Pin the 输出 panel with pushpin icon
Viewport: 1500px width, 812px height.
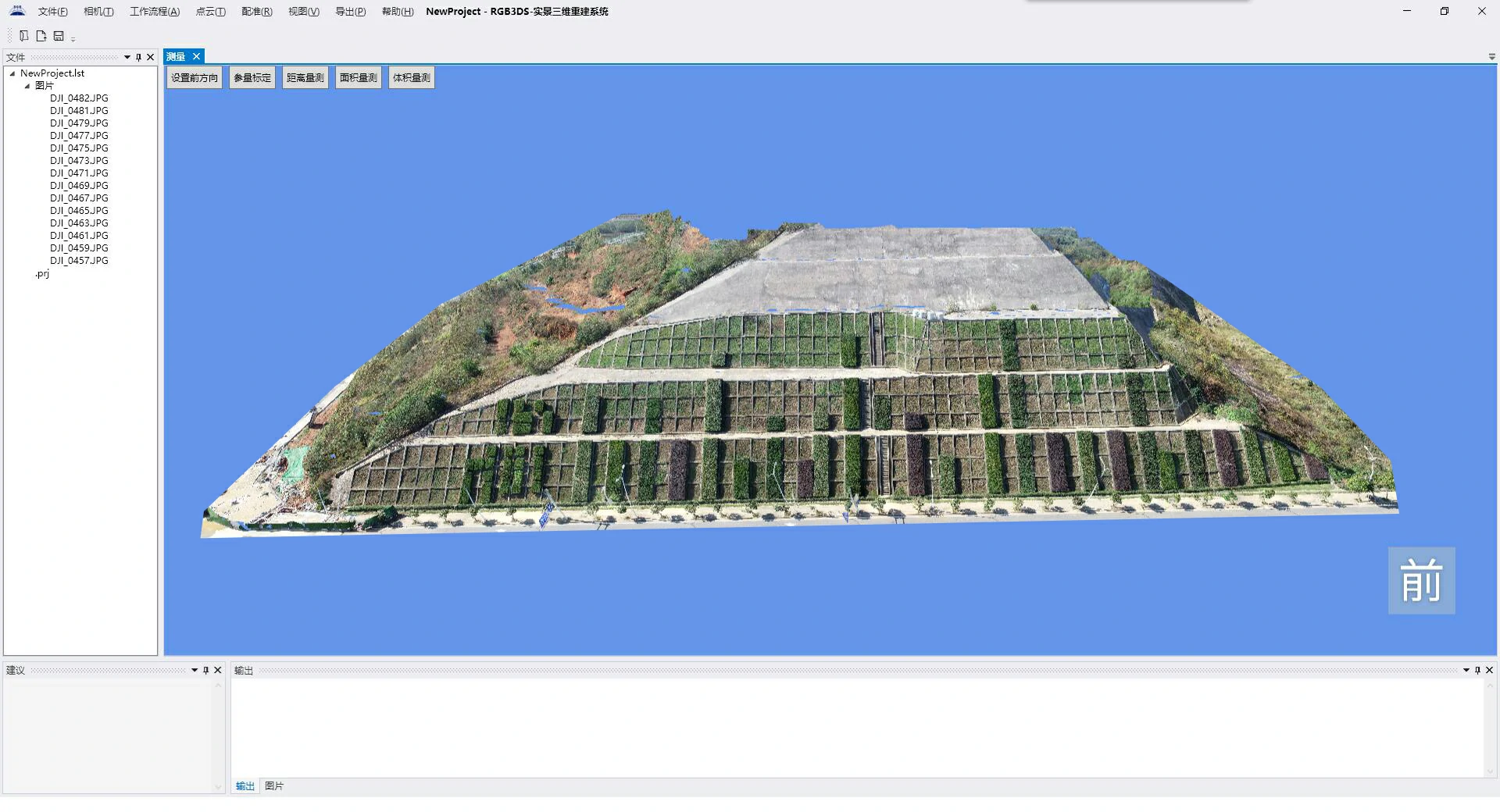tap(1477, 670)
